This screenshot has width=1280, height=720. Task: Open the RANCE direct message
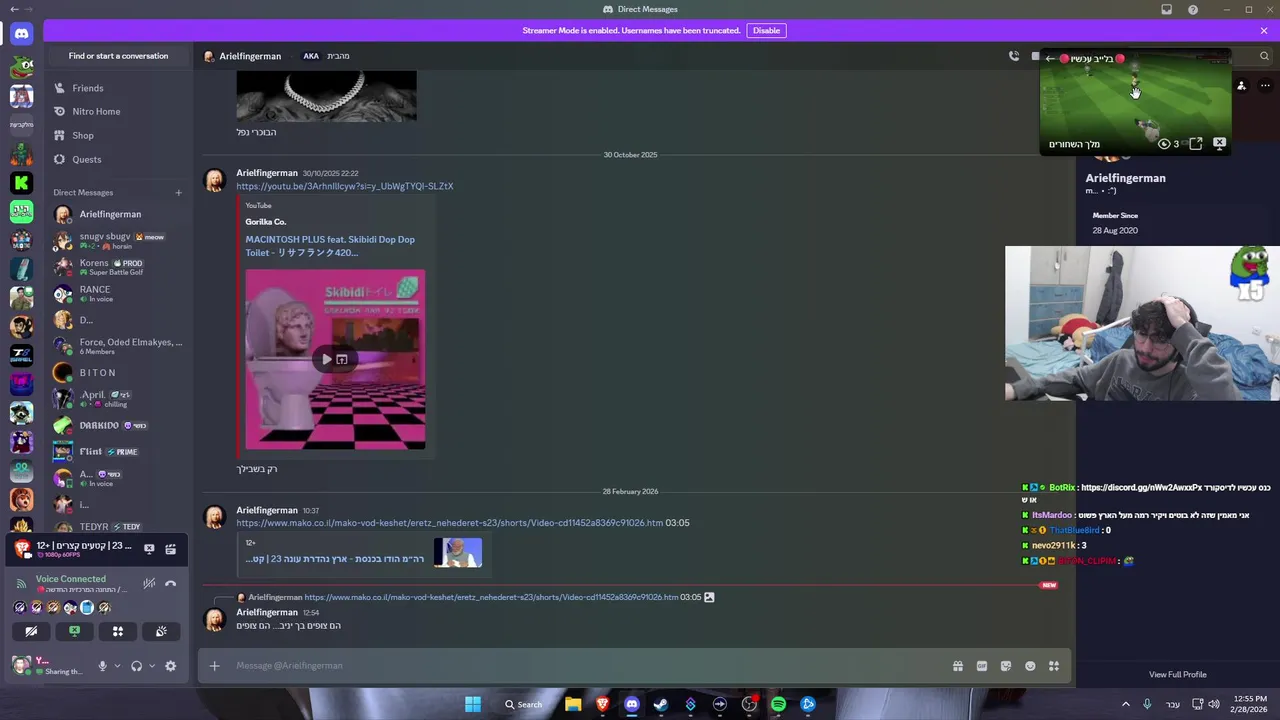pyautogui.click(x=118, y=293)
